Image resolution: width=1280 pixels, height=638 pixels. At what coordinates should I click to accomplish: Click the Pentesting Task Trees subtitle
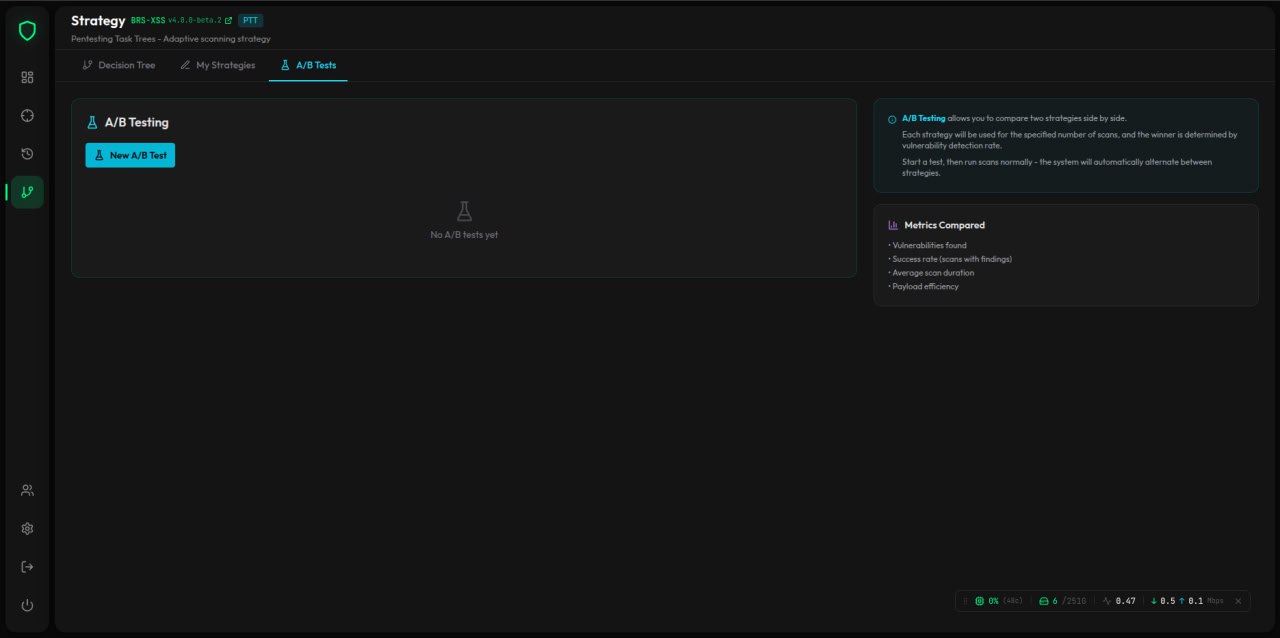coord(171,39)
